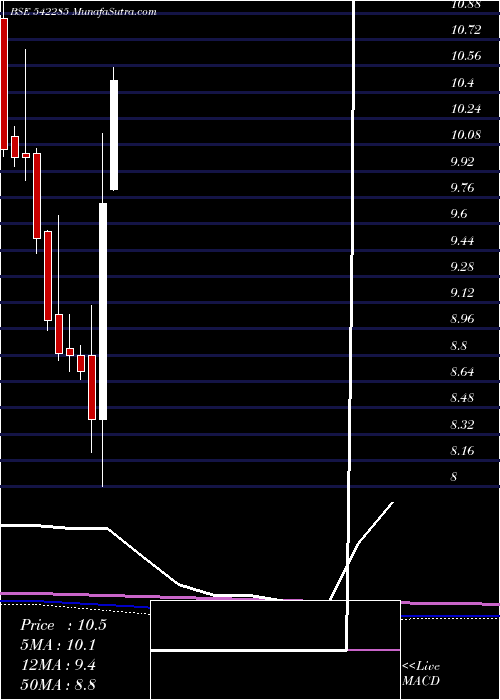
Task: Select the red candle spanning 9.44 to 9.95
Action: click(x=37, y=196)
